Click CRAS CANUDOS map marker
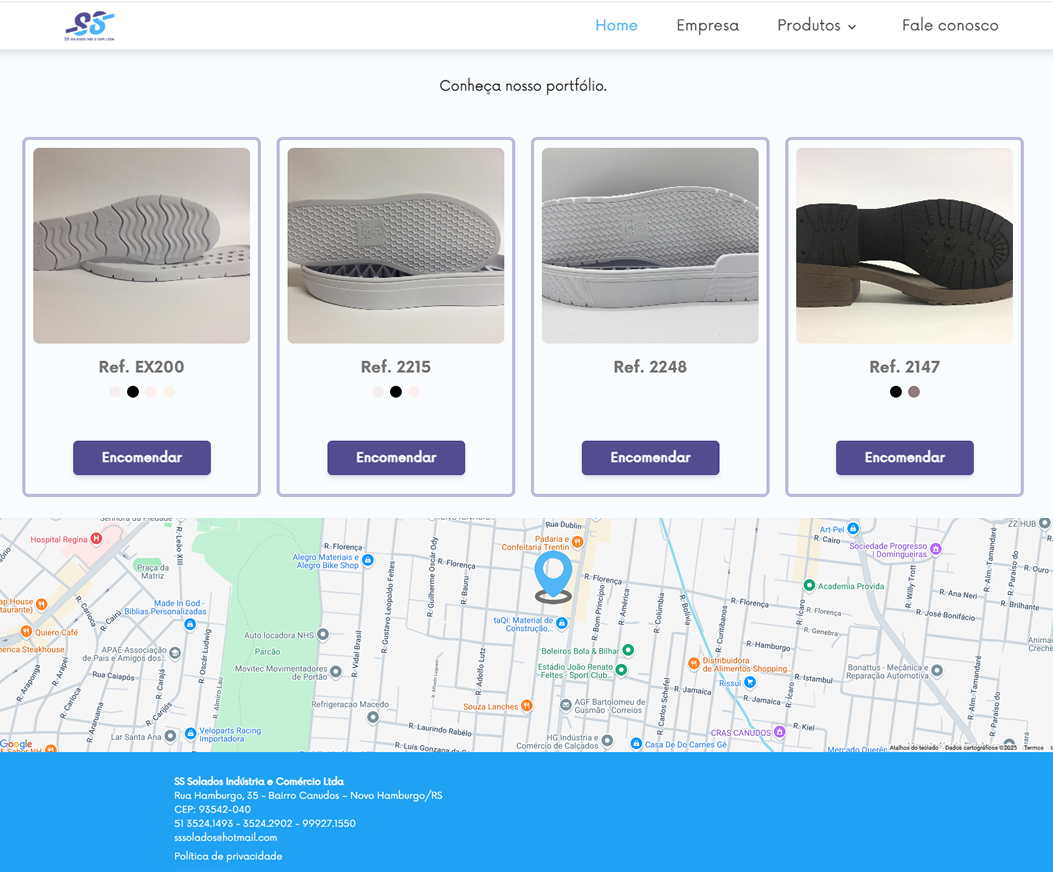Viewport: 1053px width, 872px height. click(780, 732)
